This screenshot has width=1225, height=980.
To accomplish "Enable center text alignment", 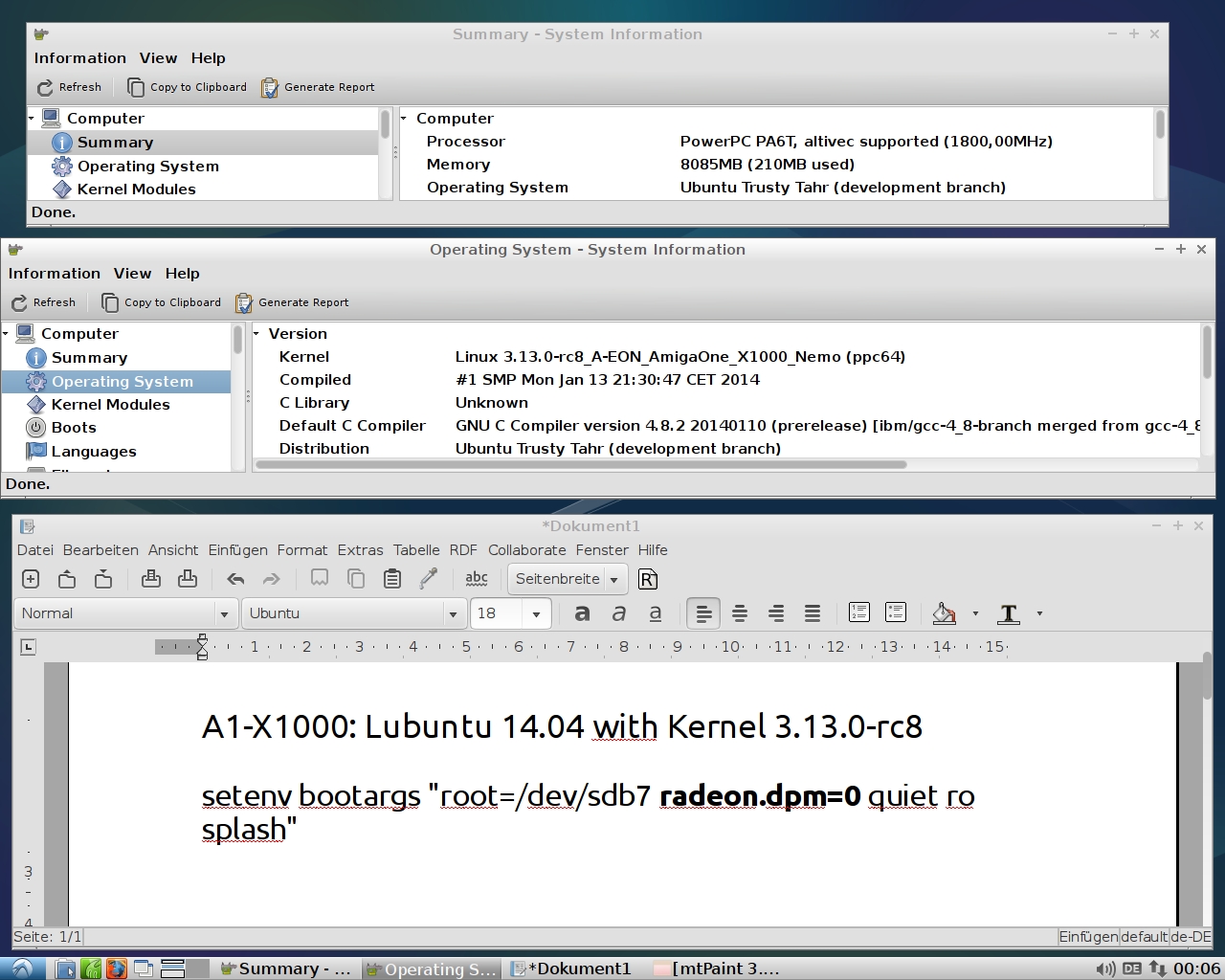I will point(740,613).
